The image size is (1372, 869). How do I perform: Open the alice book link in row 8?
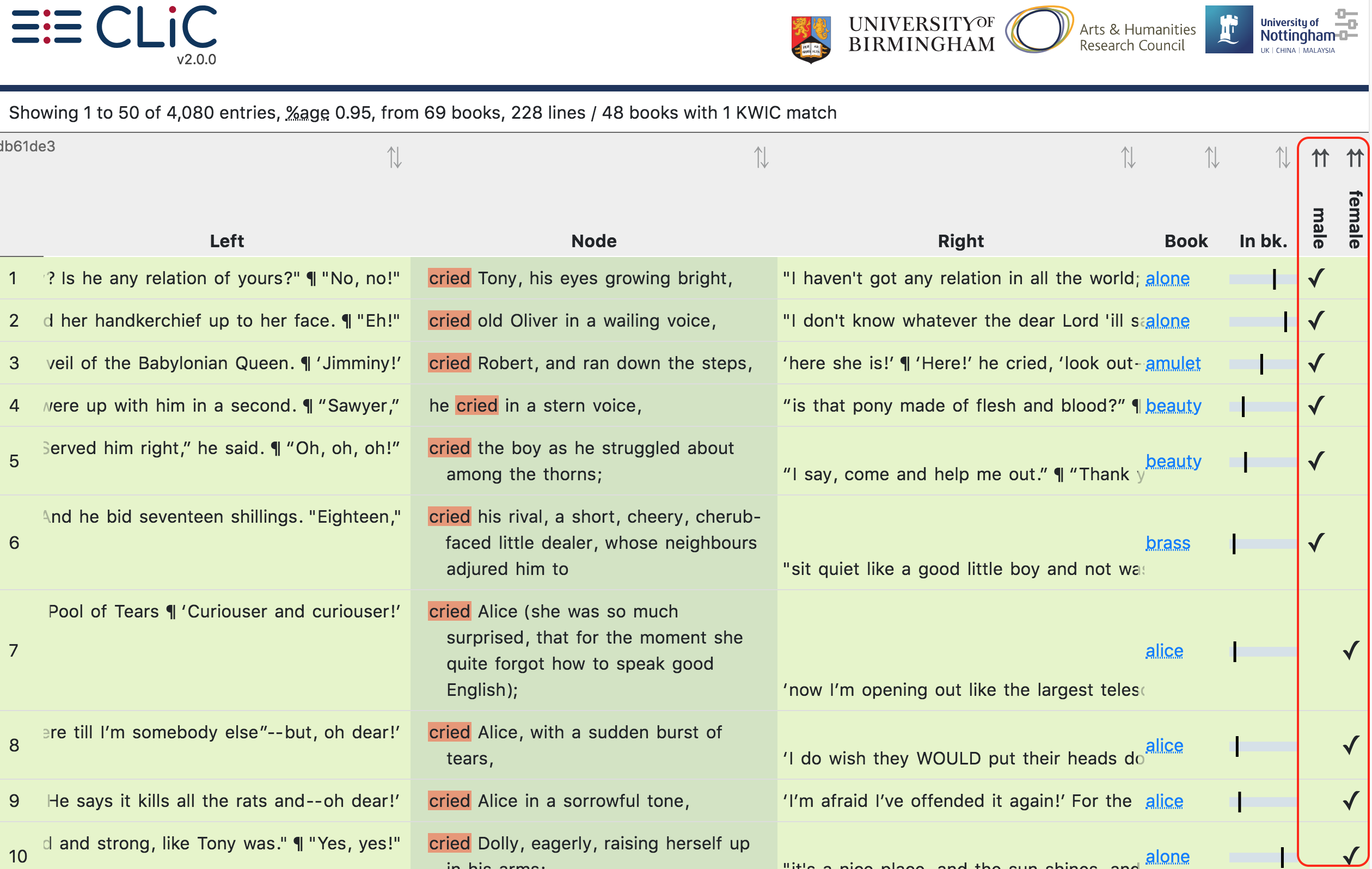(1164, 745)
